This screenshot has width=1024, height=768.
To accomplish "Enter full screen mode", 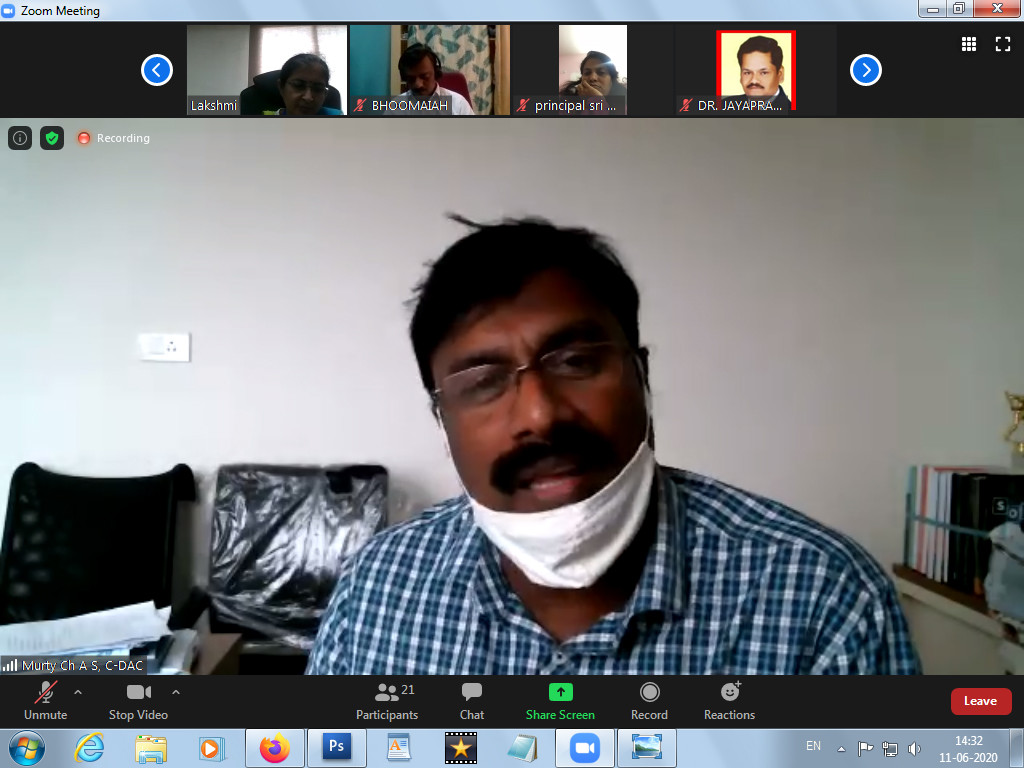I will coord(1002,44).
